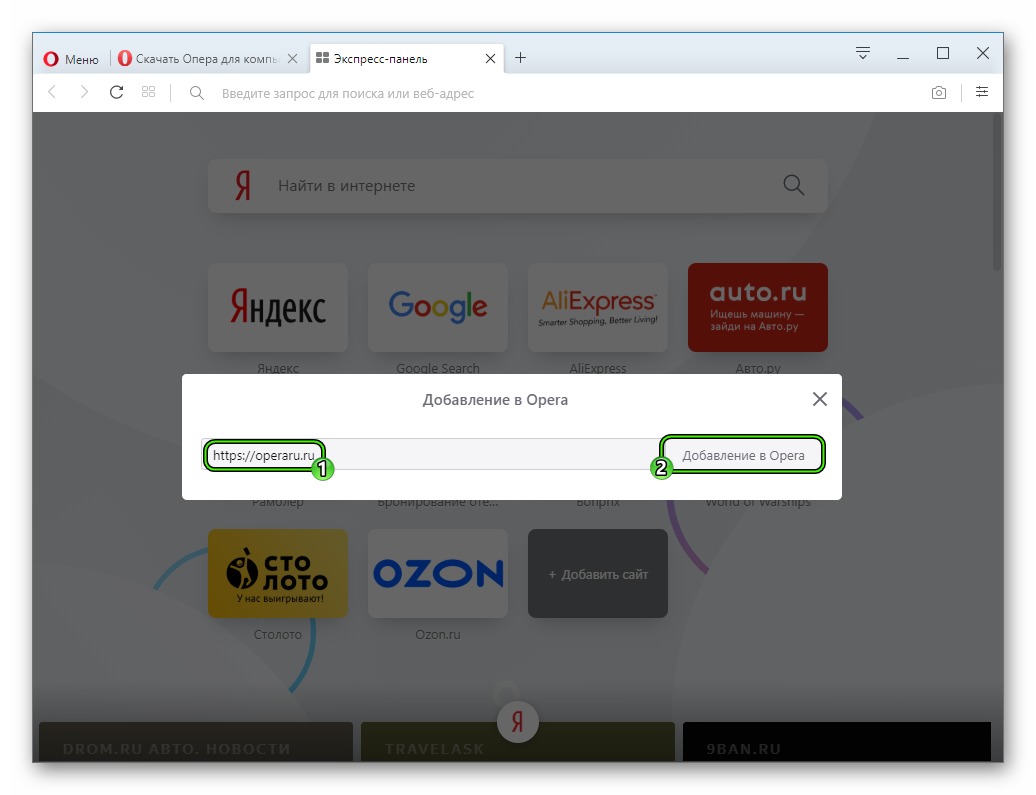This screenshot has width=1036, height=795.
Task: Switch to the Скачать Опера tab
Action: pos(206,59)
